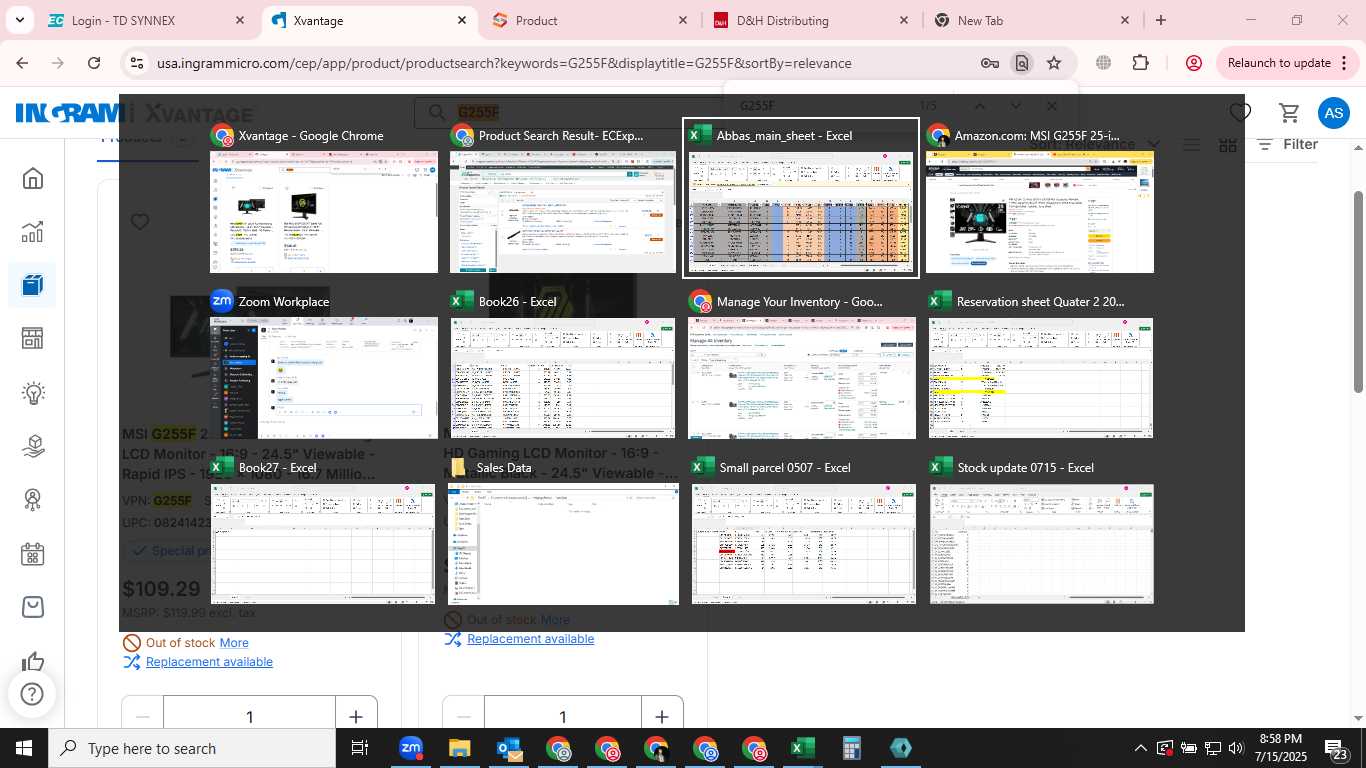The image size is (1366, 768).
Task: Open password manager key icon
Action: click(989, 63)
